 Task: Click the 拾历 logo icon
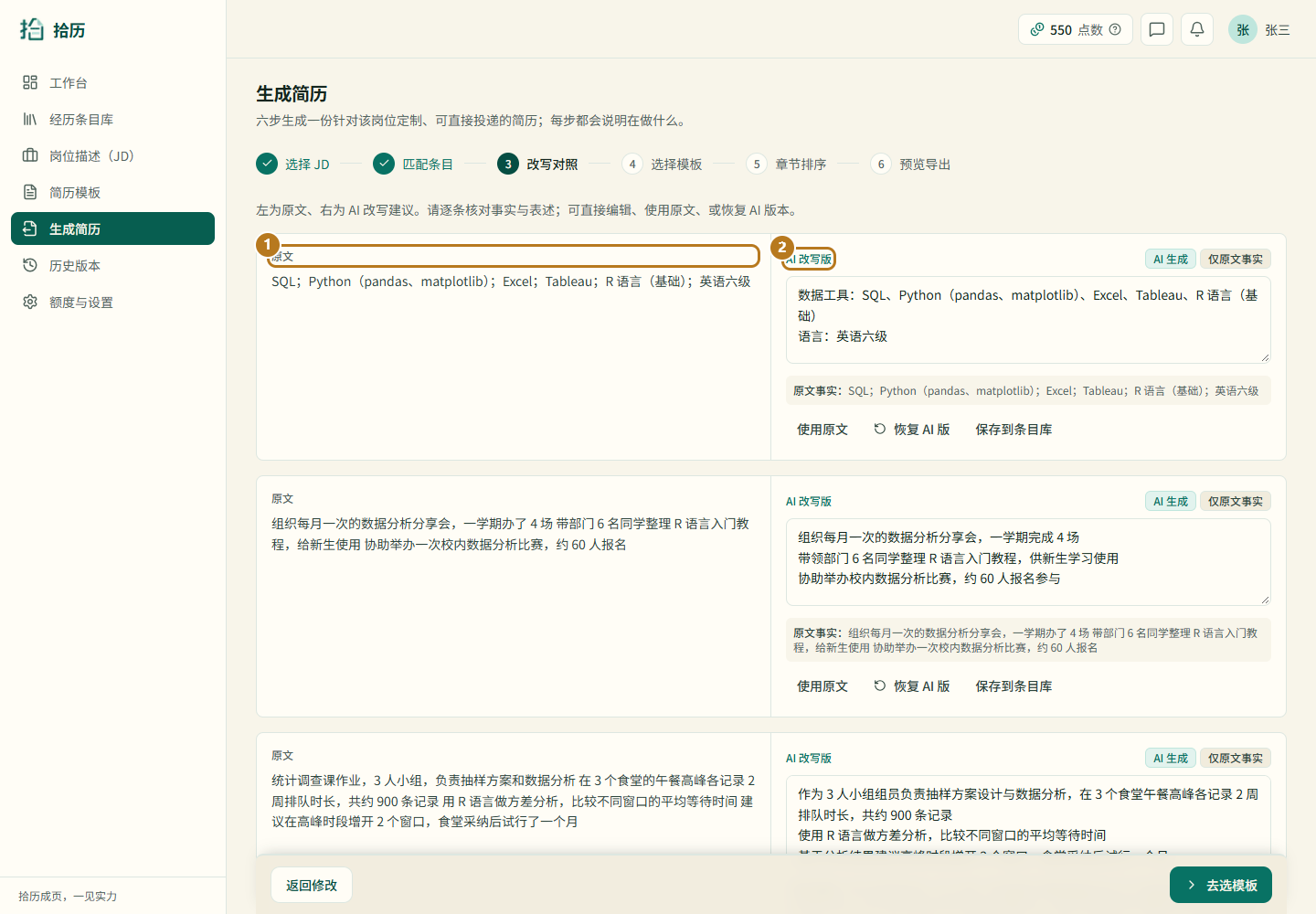coord(32,29)
